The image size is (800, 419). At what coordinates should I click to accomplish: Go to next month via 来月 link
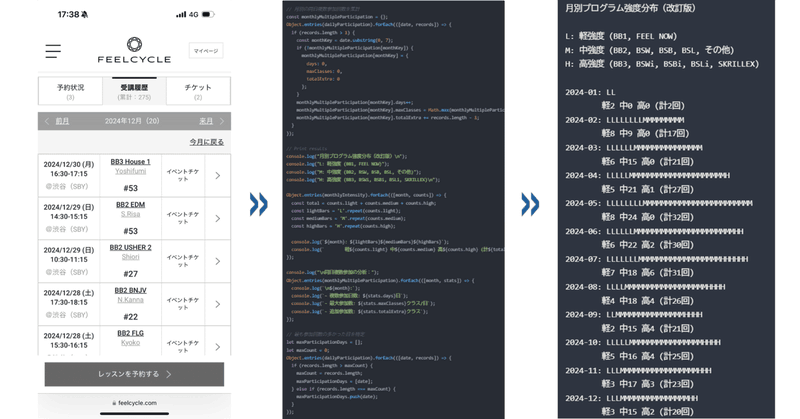(206, 121)
